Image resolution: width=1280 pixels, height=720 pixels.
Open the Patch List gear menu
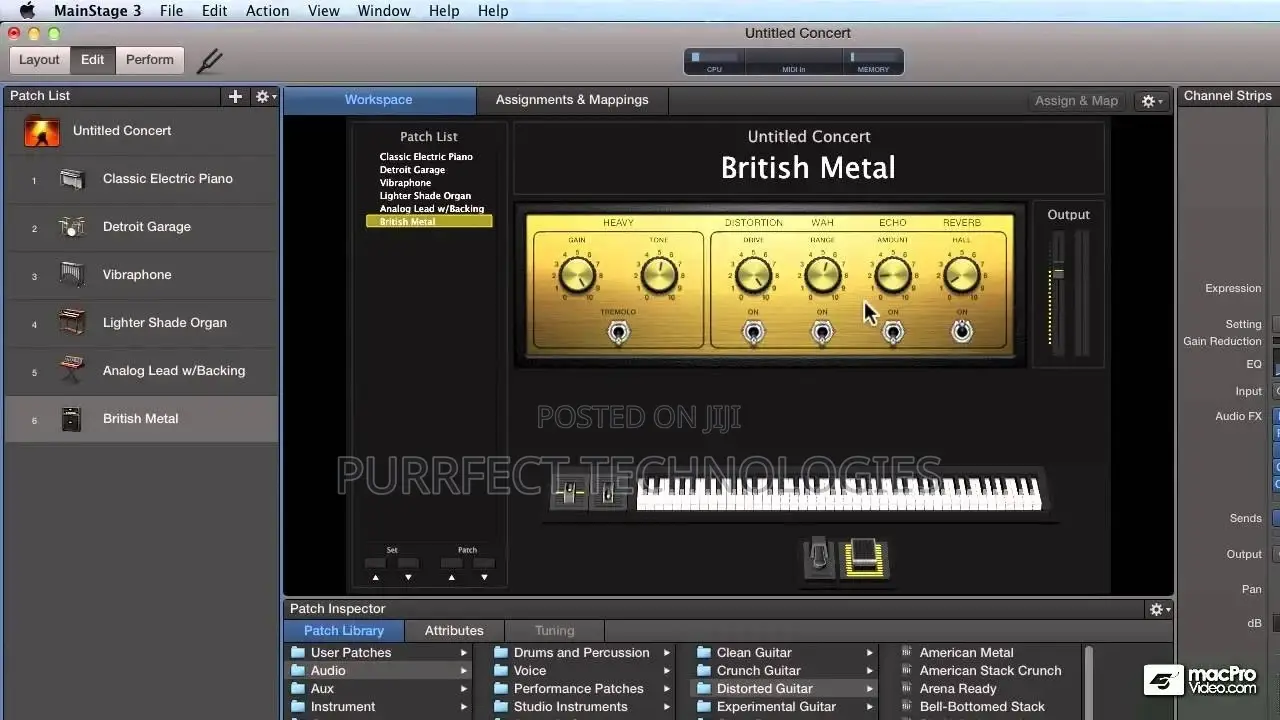tap(265, 96)
